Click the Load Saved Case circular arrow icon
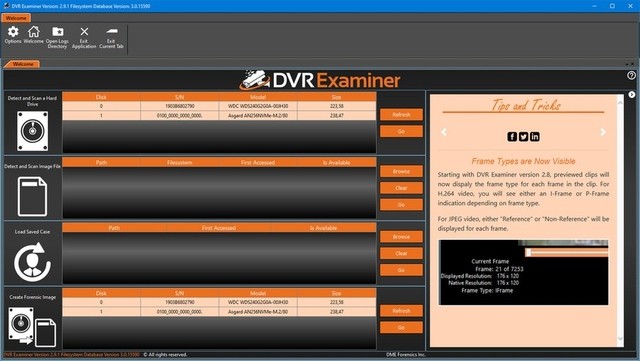640x361 pixels. (x=32, y=262)
